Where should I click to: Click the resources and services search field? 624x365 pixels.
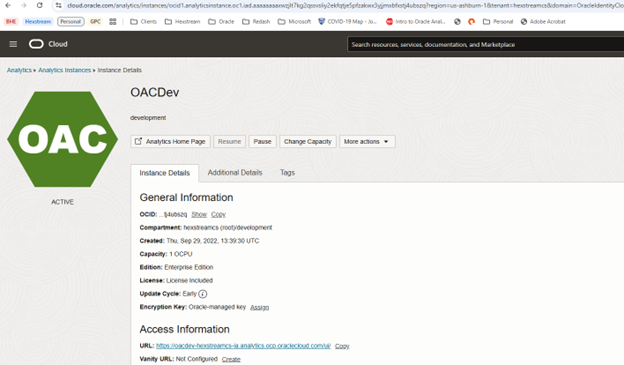coord(486,44)
